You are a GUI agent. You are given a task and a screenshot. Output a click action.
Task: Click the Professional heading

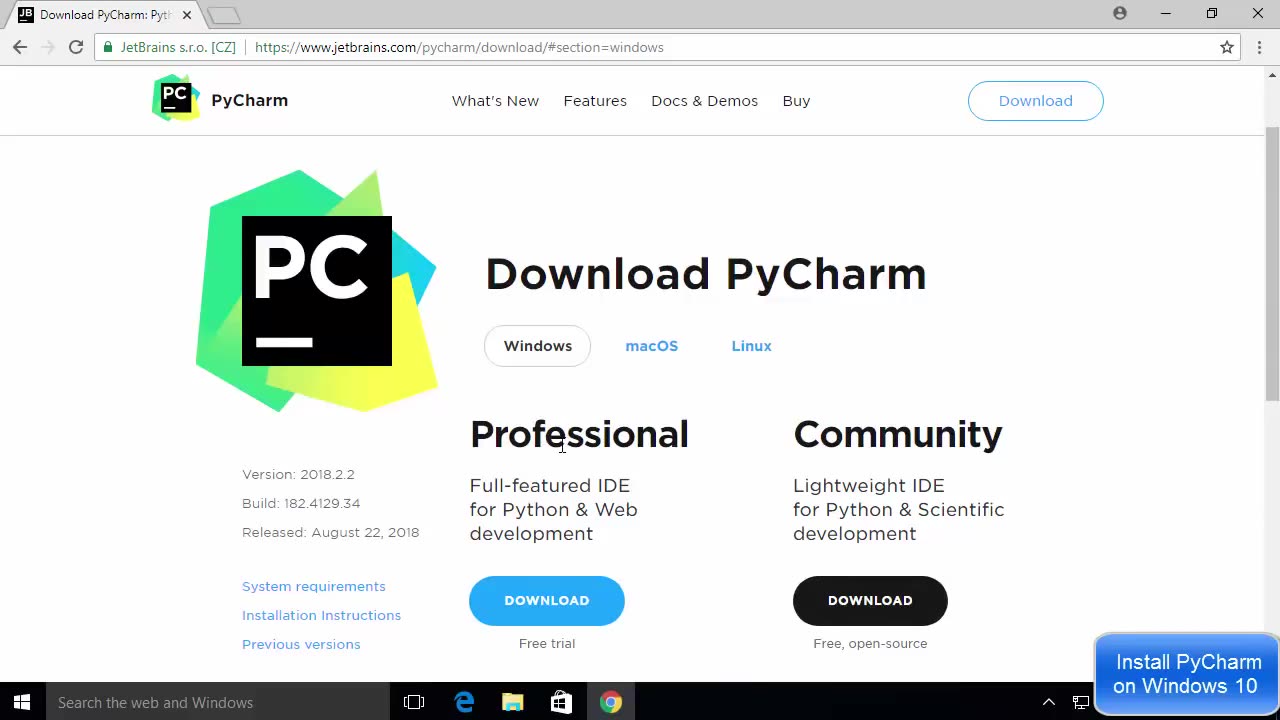point(579,434)
